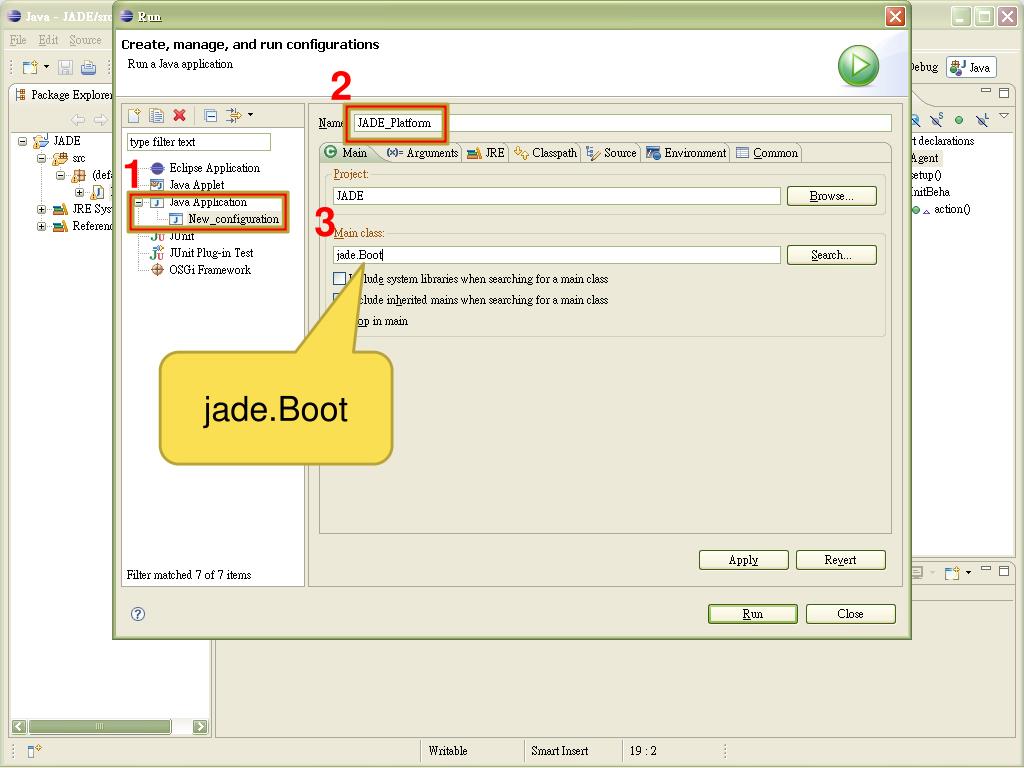Open File menu in Eclipse window

tap(18, 40)
